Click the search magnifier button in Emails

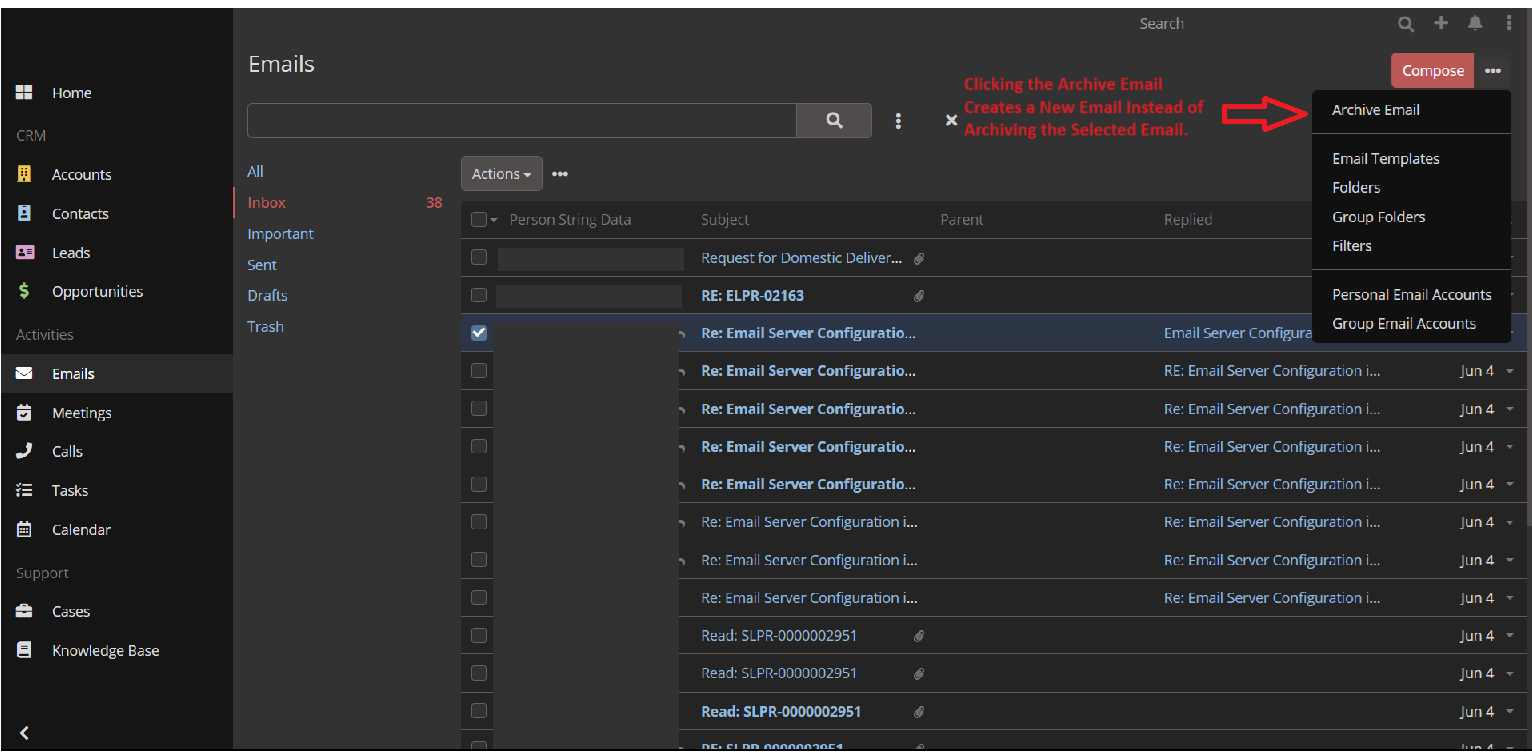(834, 121)
